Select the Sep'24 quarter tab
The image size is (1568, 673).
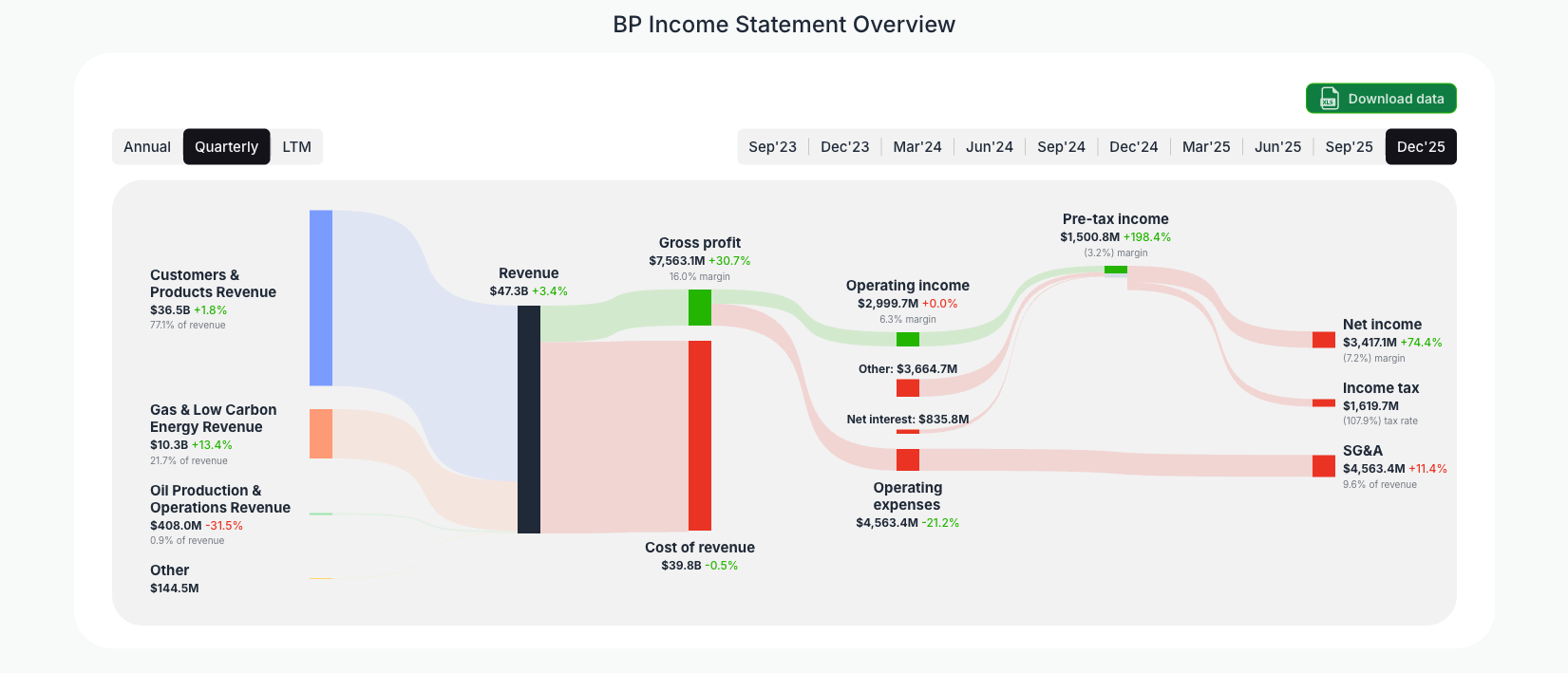[x=1061, y=146]
